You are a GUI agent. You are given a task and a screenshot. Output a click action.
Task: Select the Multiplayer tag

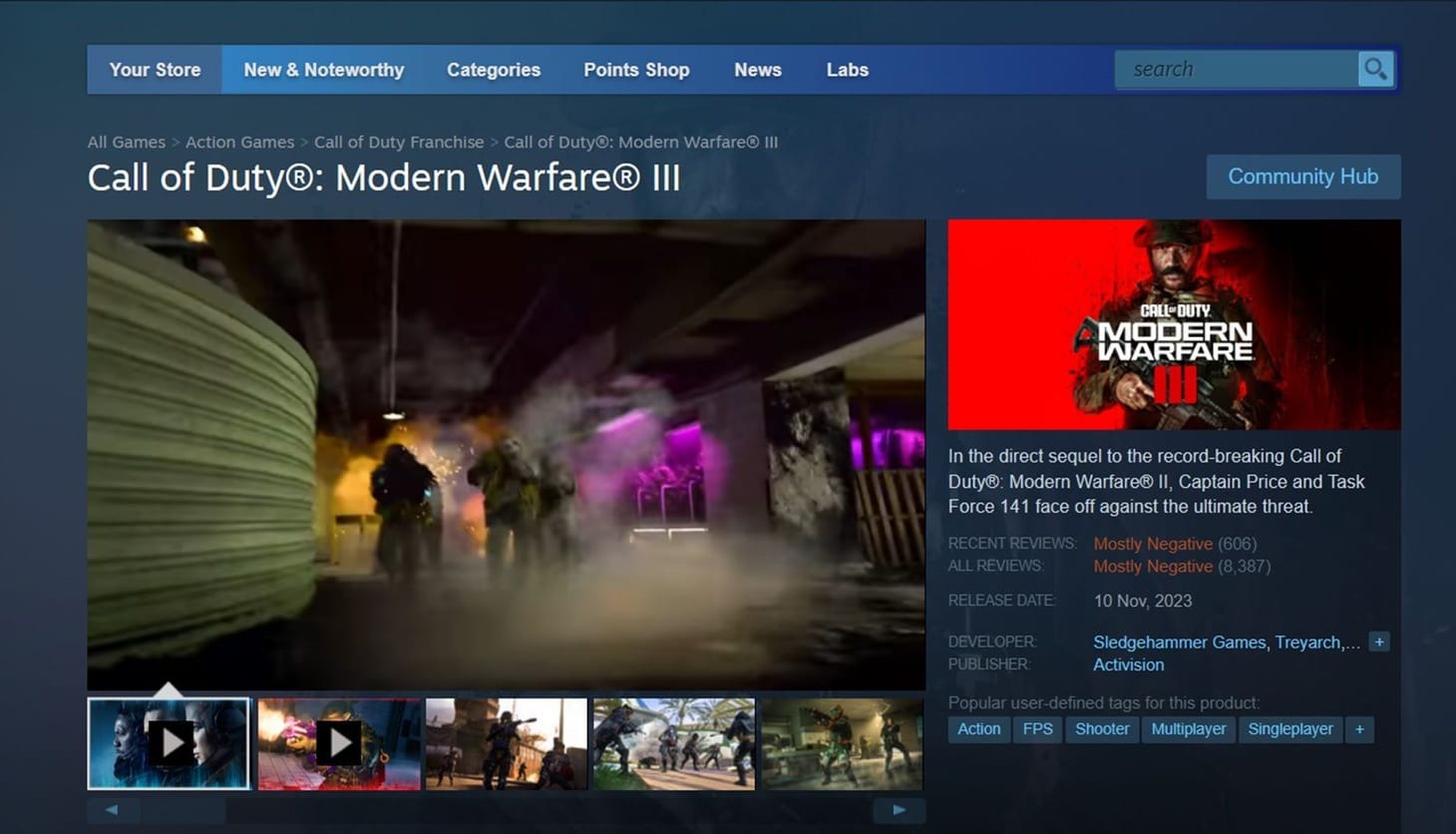(x=1188, y=729)
